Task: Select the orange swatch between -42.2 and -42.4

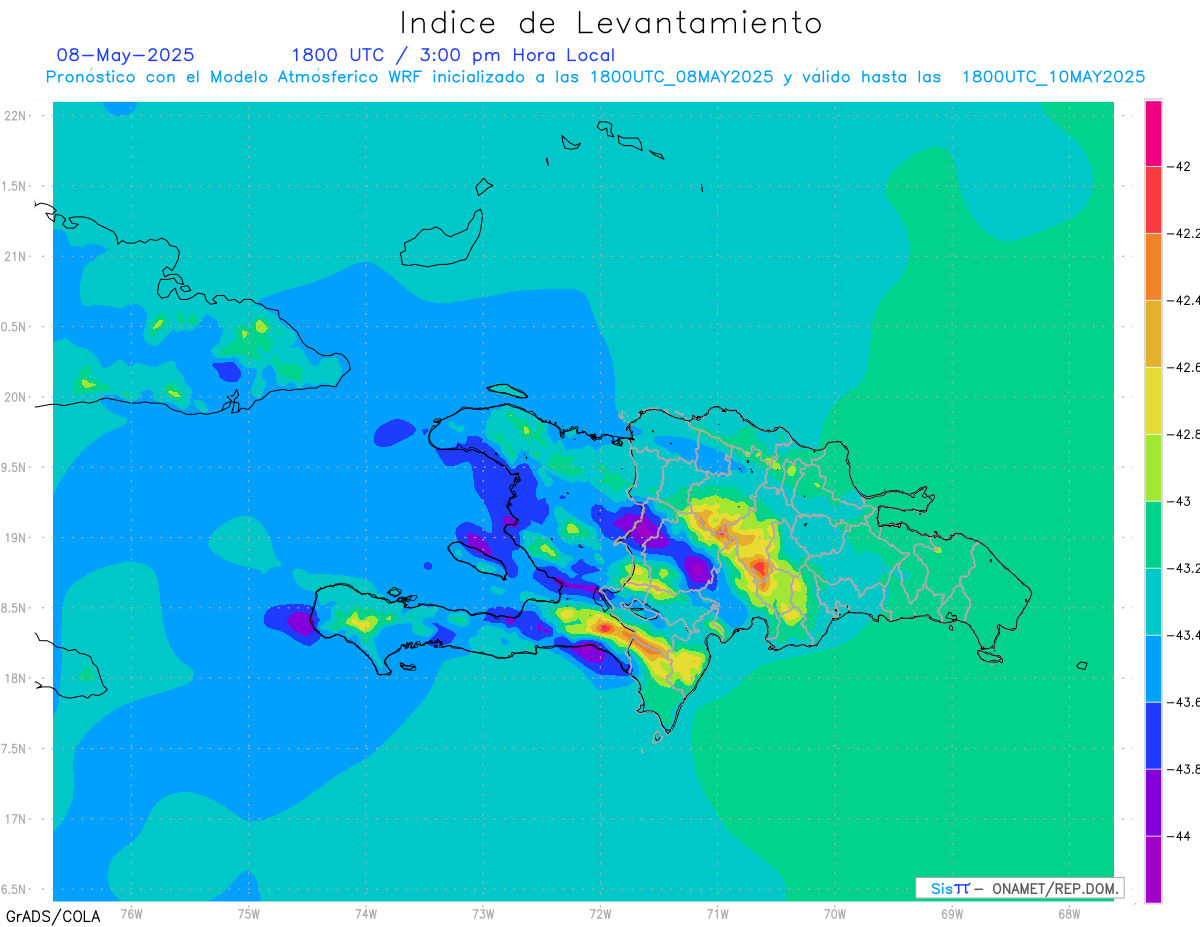Action: pyautogui.click(x=1153, y=266)
